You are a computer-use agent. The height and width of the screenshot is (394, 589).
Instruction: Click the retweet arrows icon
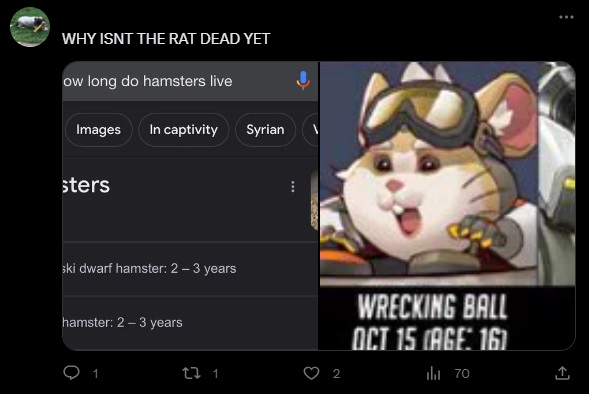pos(191,373)
